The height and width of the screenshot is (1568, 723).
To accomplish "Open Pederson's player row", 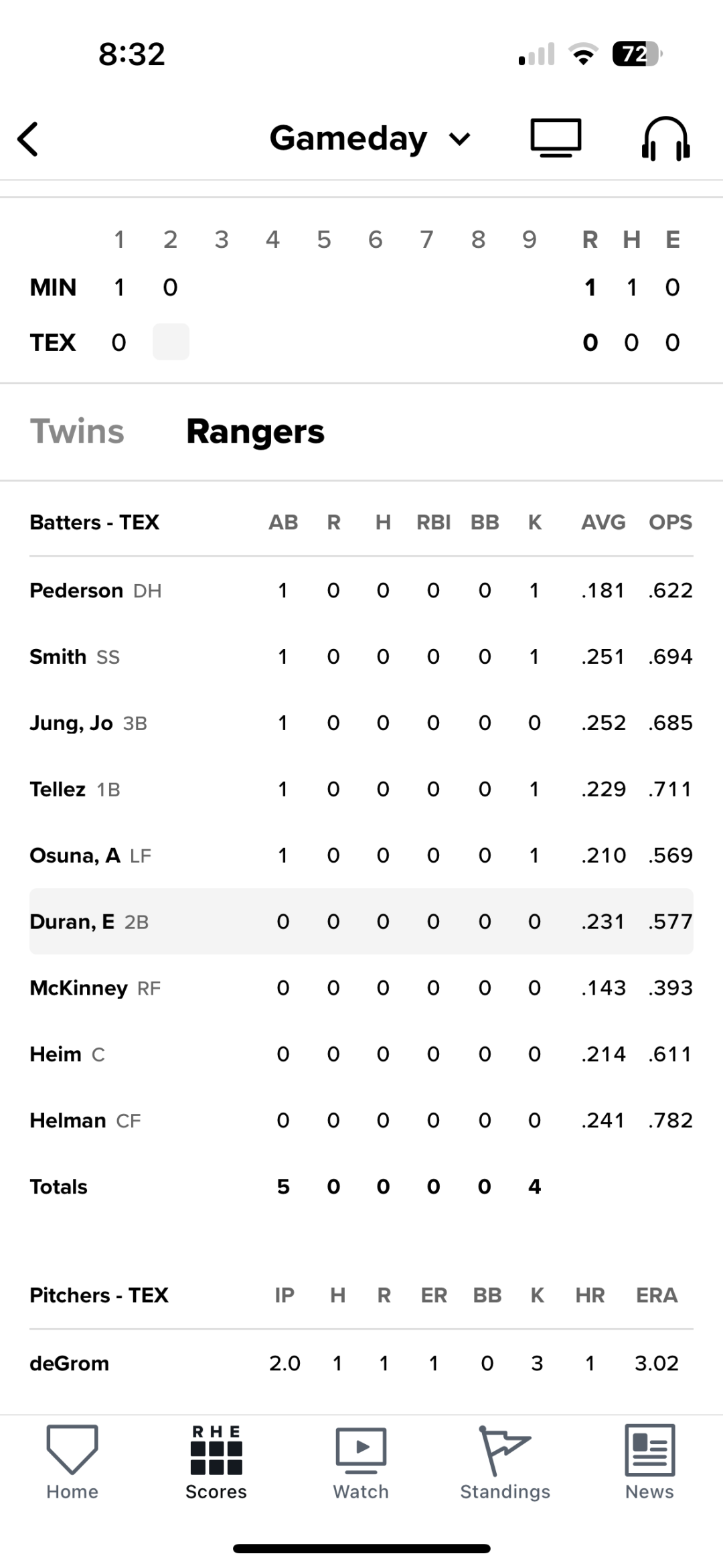I will [361, 590].
